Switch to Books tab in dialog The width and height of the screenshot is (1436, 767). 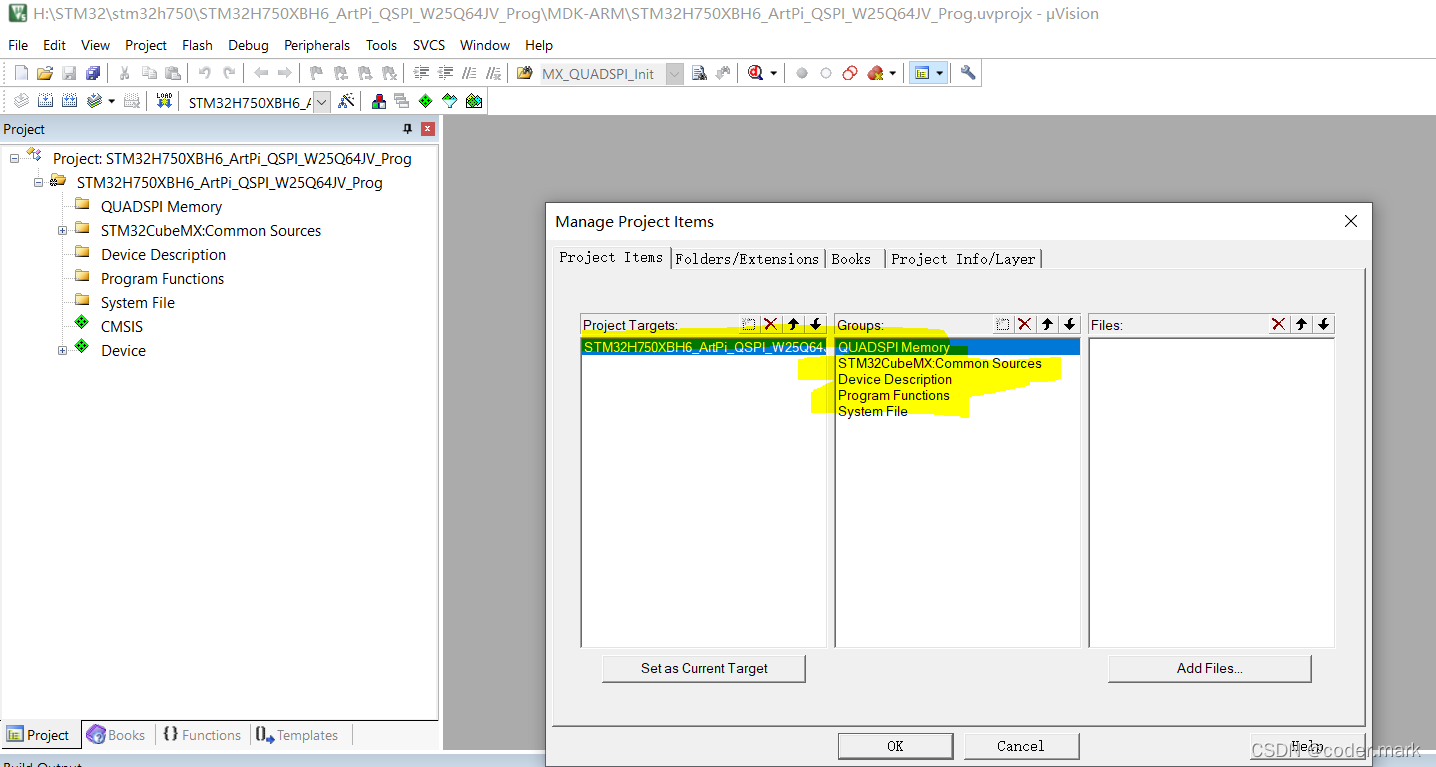851,258
